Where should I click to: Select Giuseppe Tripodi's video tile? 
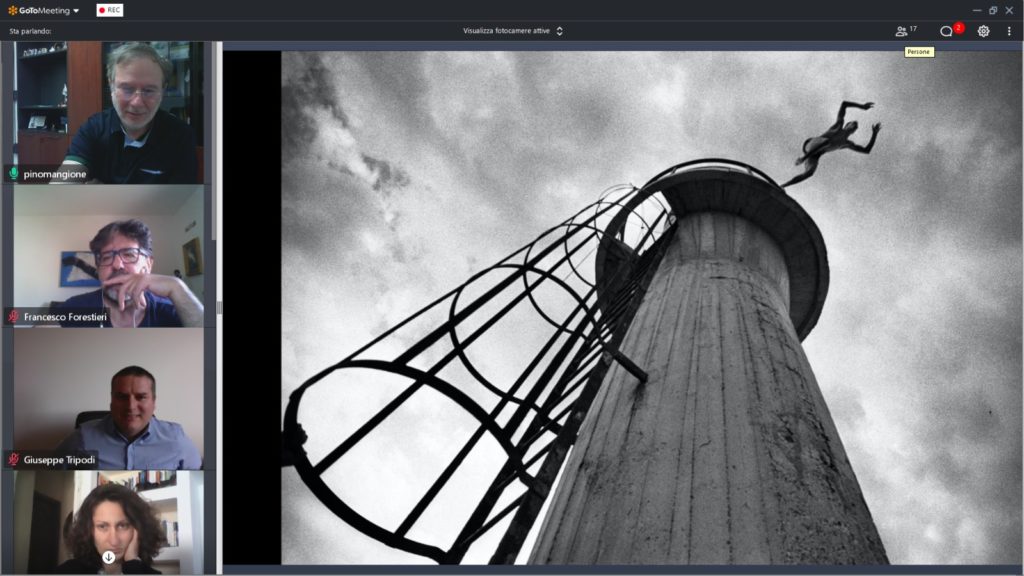(108, 399)
